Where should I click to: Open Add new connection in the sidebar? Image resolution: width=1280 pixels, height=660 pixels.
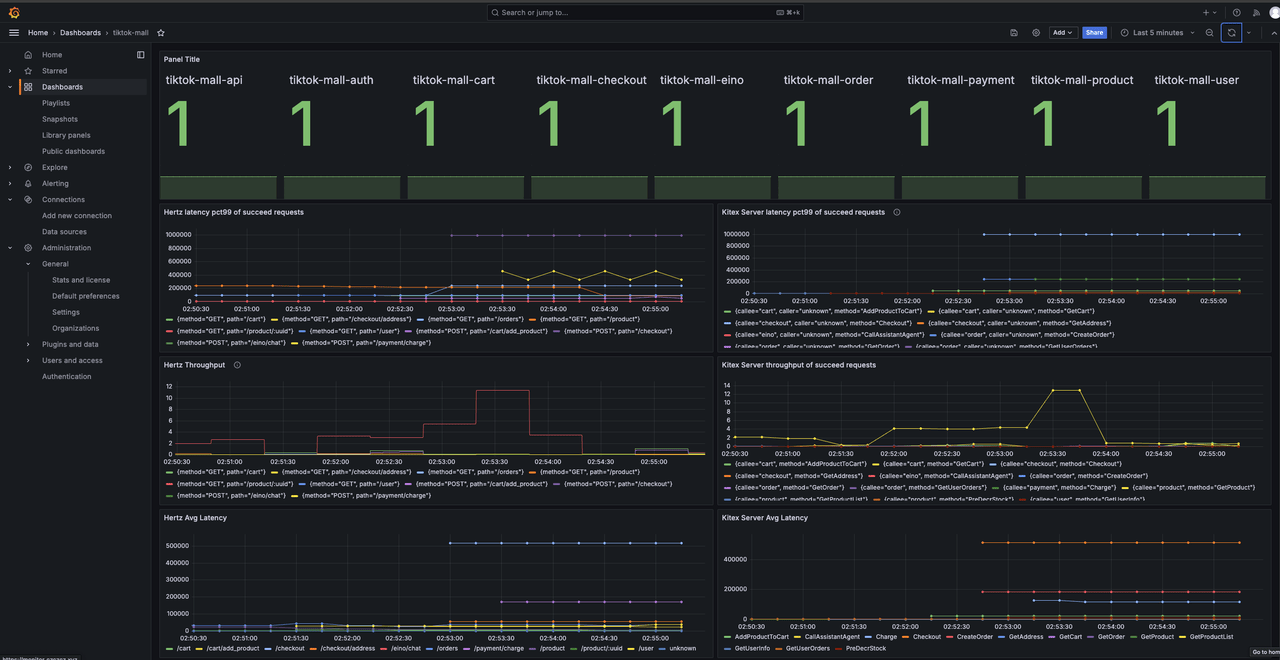click(77, 216)
